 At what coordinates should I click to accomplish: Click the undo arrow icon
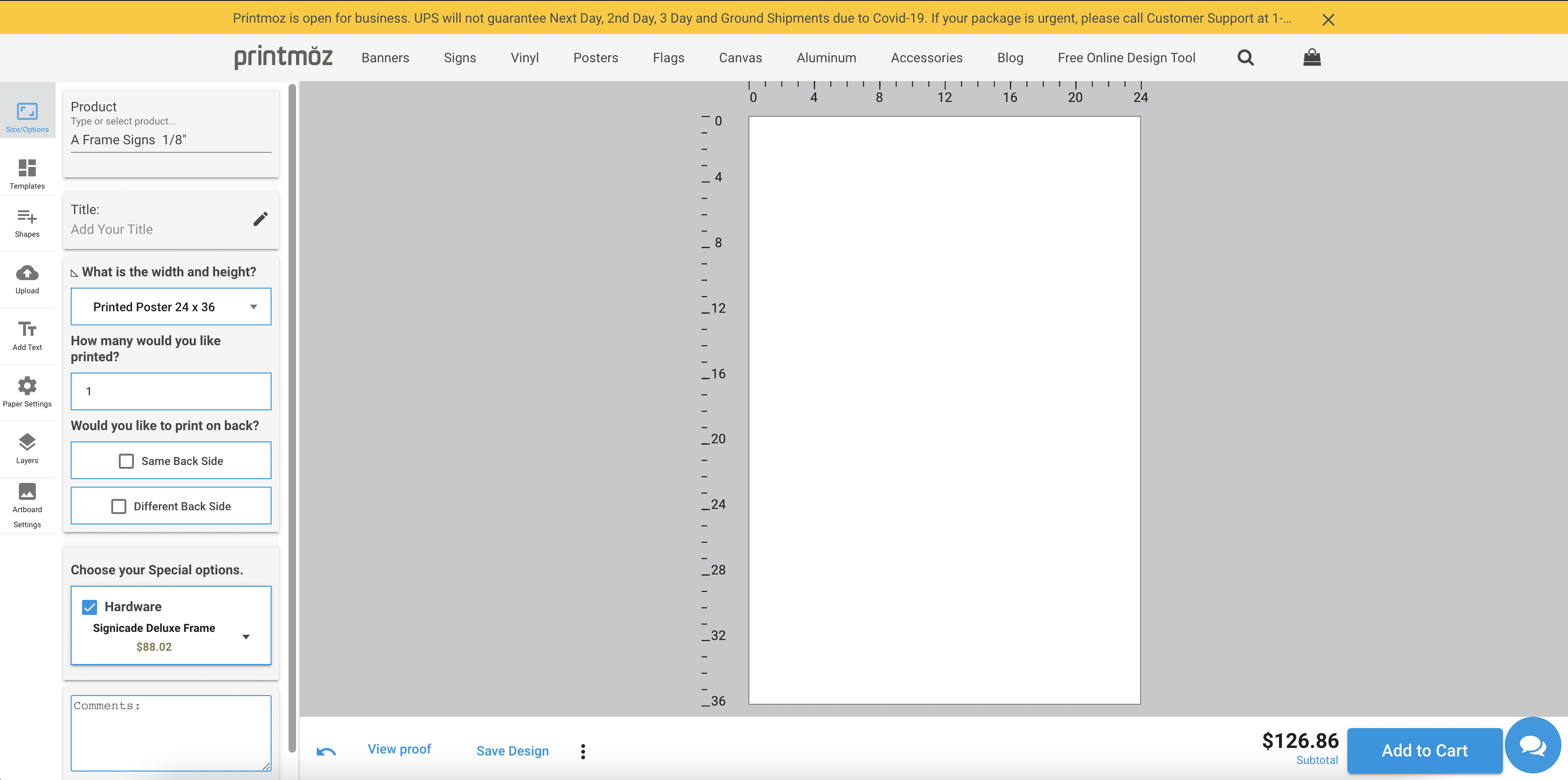(x=326, y=751)
